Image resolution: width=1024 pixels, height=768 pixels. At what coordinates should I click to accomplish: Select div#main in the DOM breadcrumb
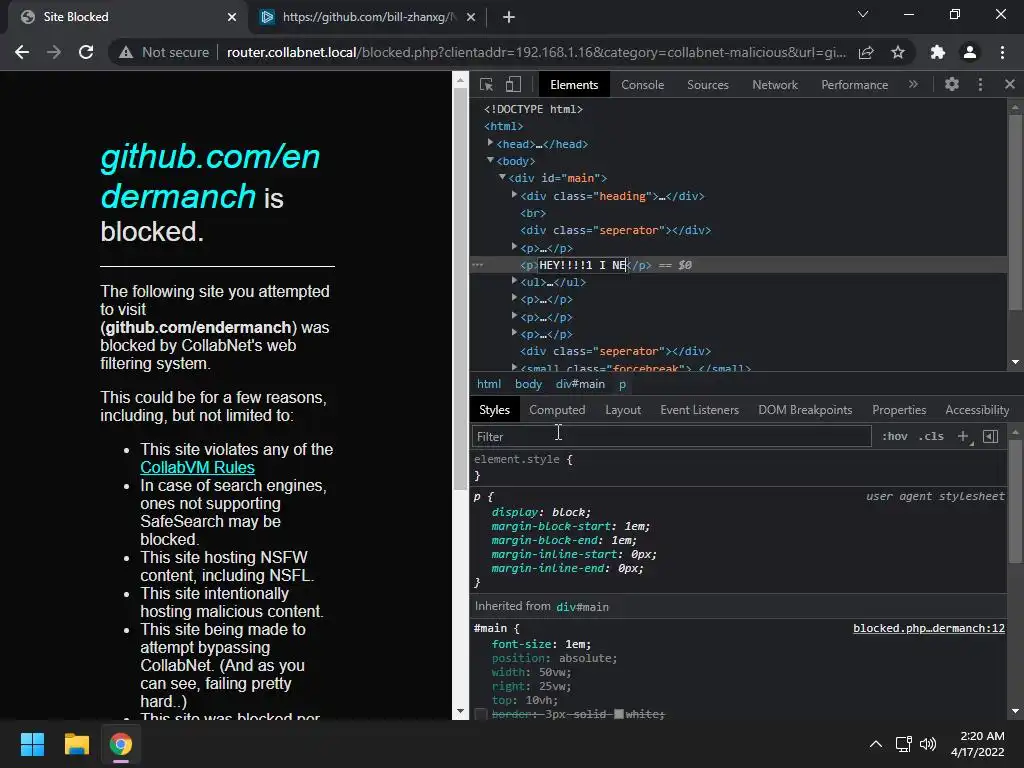580,384
